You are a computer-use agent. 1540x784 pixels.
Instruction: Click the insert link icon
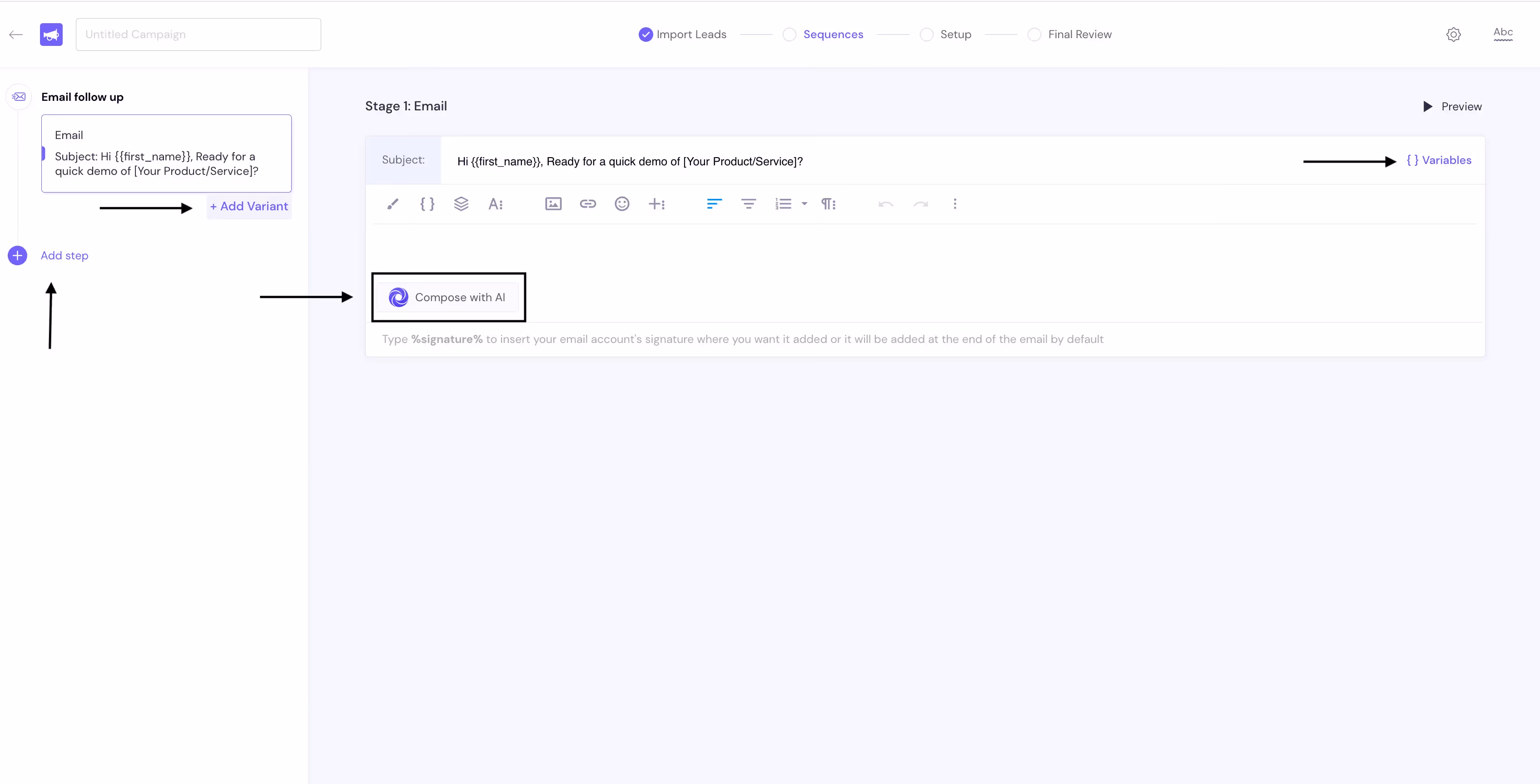tap(588, 204)
